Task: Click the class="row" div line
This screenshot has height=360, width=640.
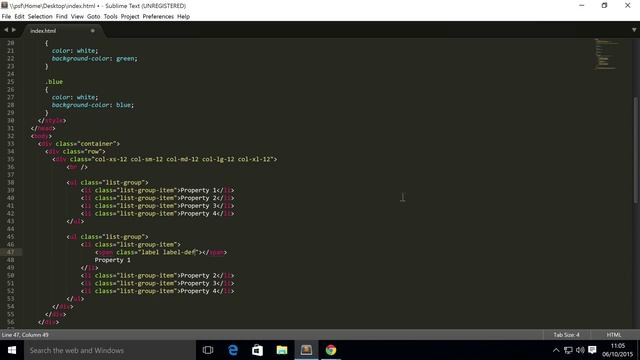Action: [x=75, y=151]
